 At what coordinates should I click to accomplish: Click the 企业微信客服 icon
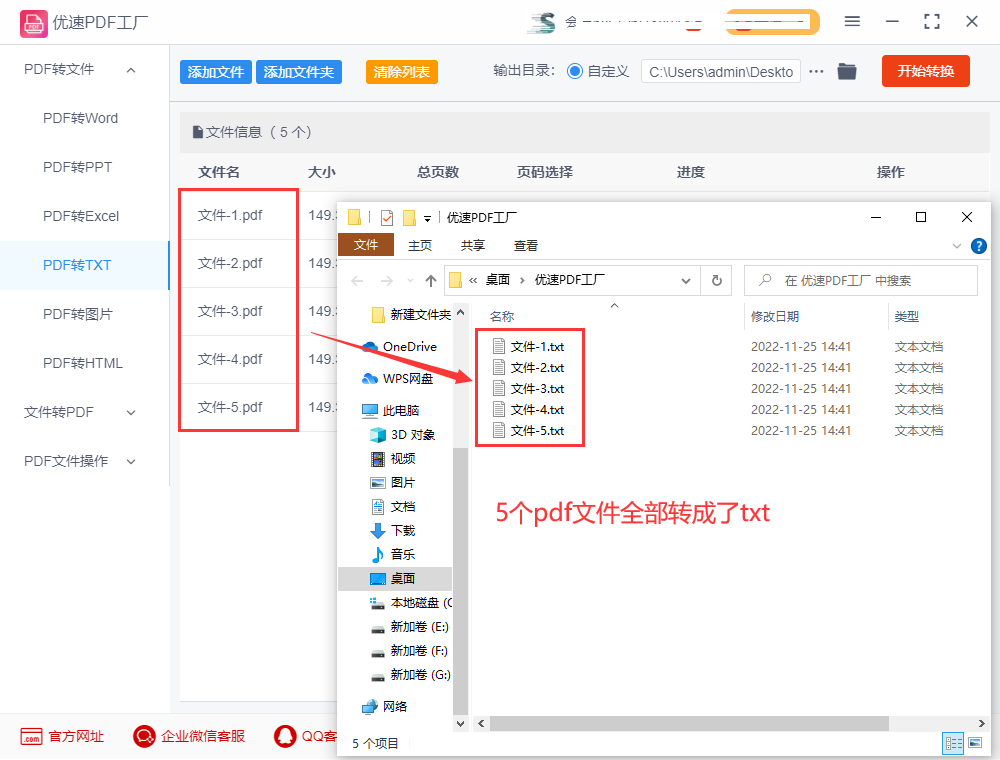(x=144, y=736)
